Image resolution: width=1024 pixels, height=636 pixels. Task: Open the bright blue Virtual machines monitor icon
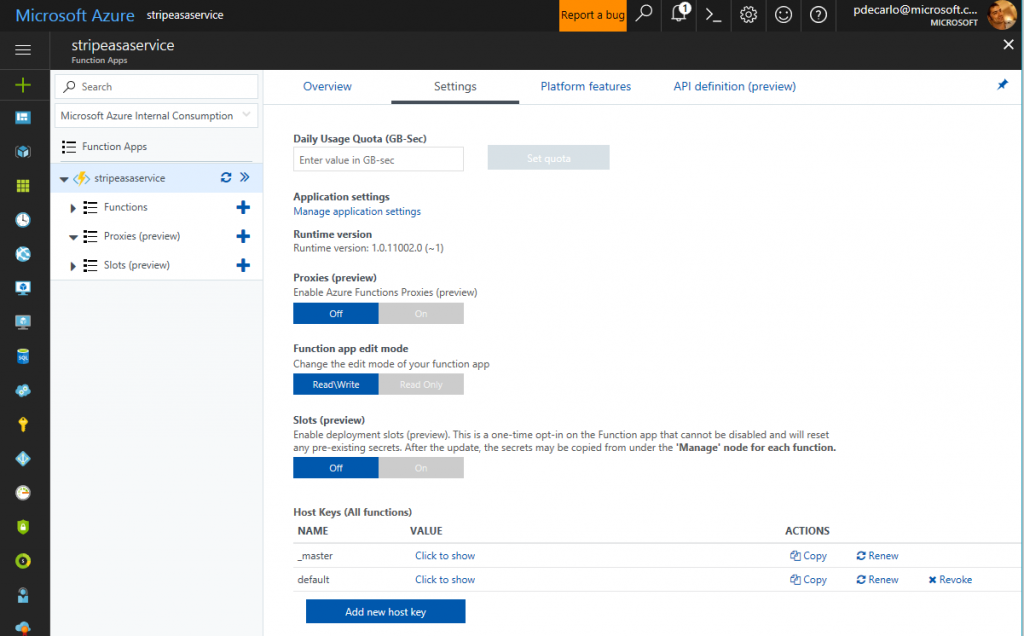[x=23, y=288]
